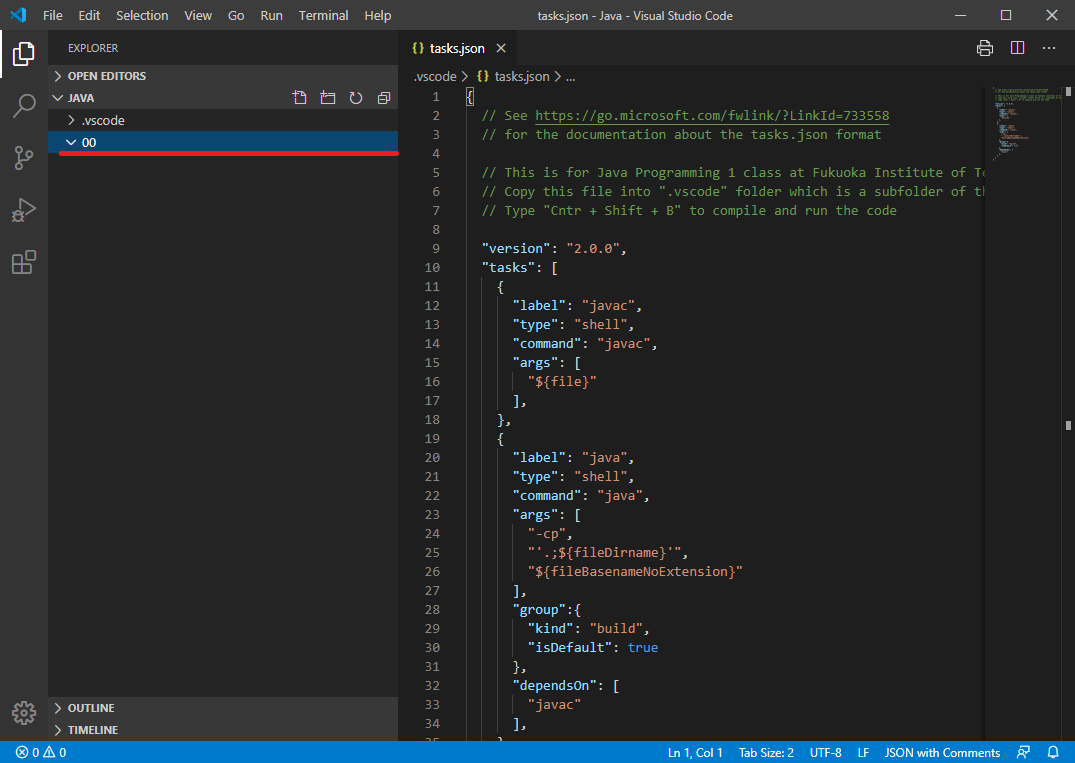This screenshot has width=1075, height=763.
Task: Change the encoding via UTF-8
Action: click(825, 752)
